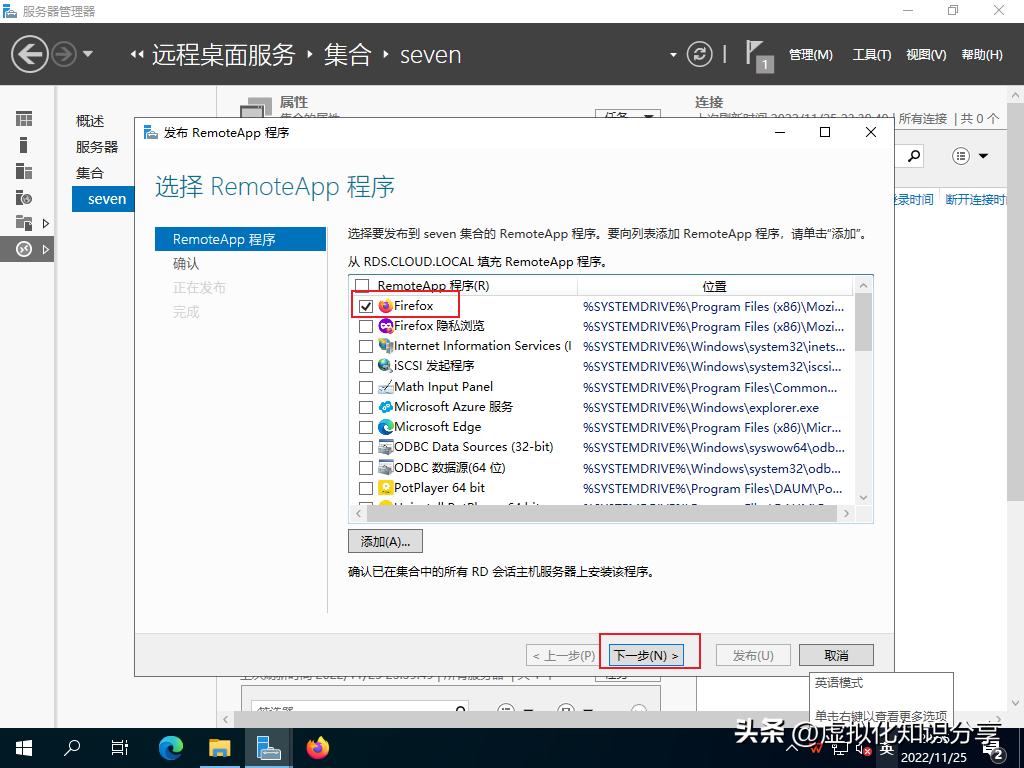This screenshot has height=768, width=1024.
Task: Open Firefox from the Windows taskbar
Action: pos(318,747)
